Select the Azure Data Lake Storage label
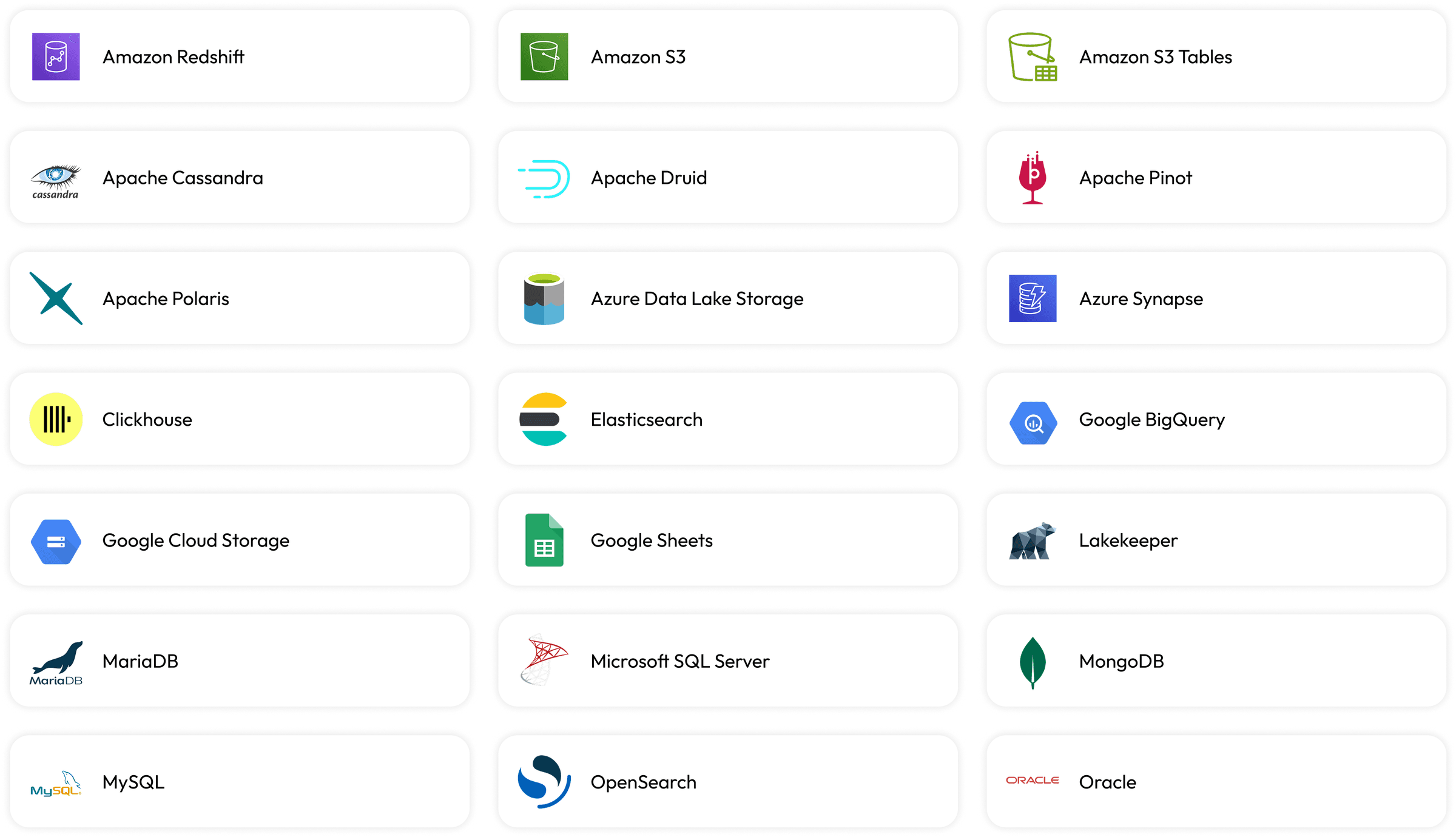This screenshot has height=837, width=1456. [697, 298]
